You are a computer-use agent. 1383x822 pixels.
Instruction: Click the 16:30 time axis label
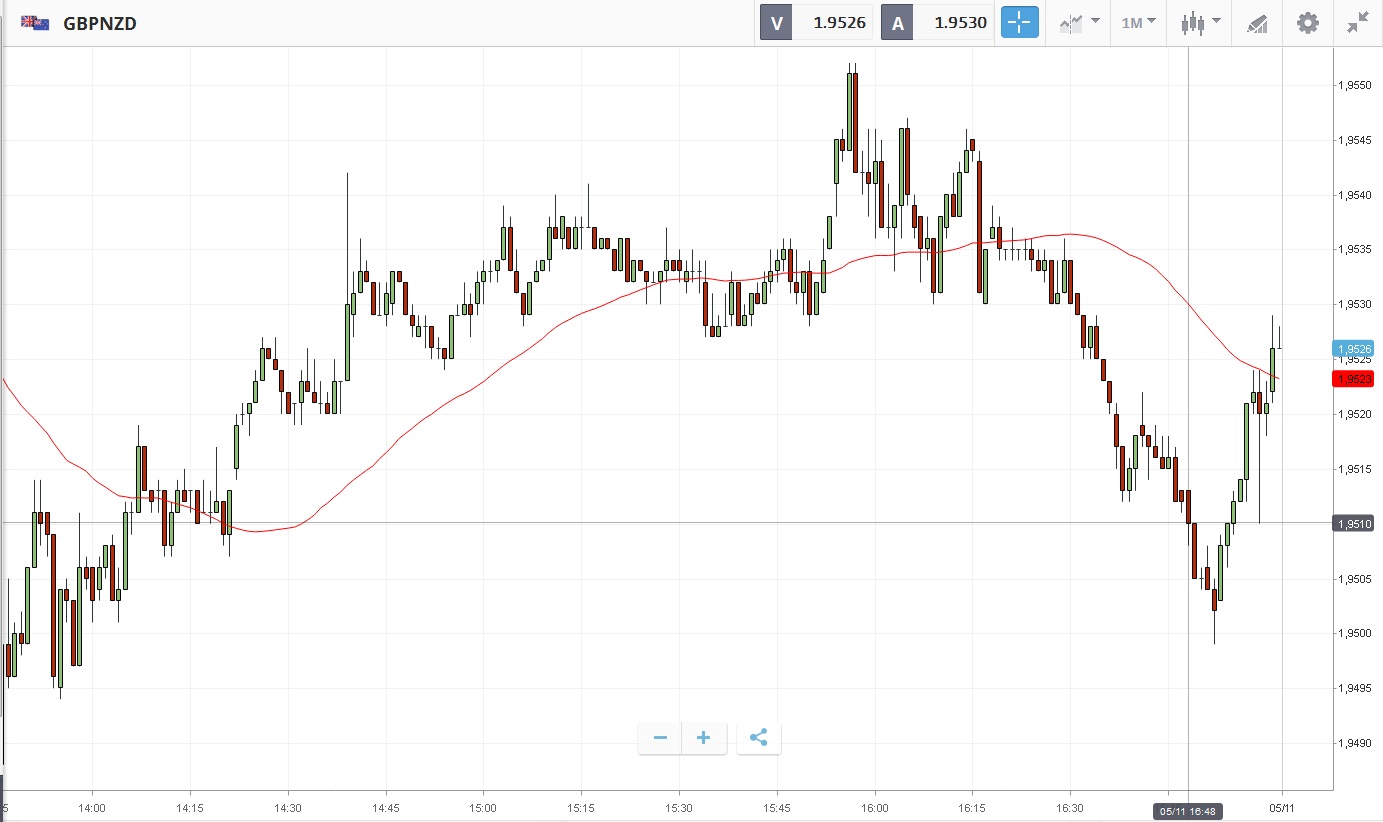pyautogui.click(x=1070, y=807)
